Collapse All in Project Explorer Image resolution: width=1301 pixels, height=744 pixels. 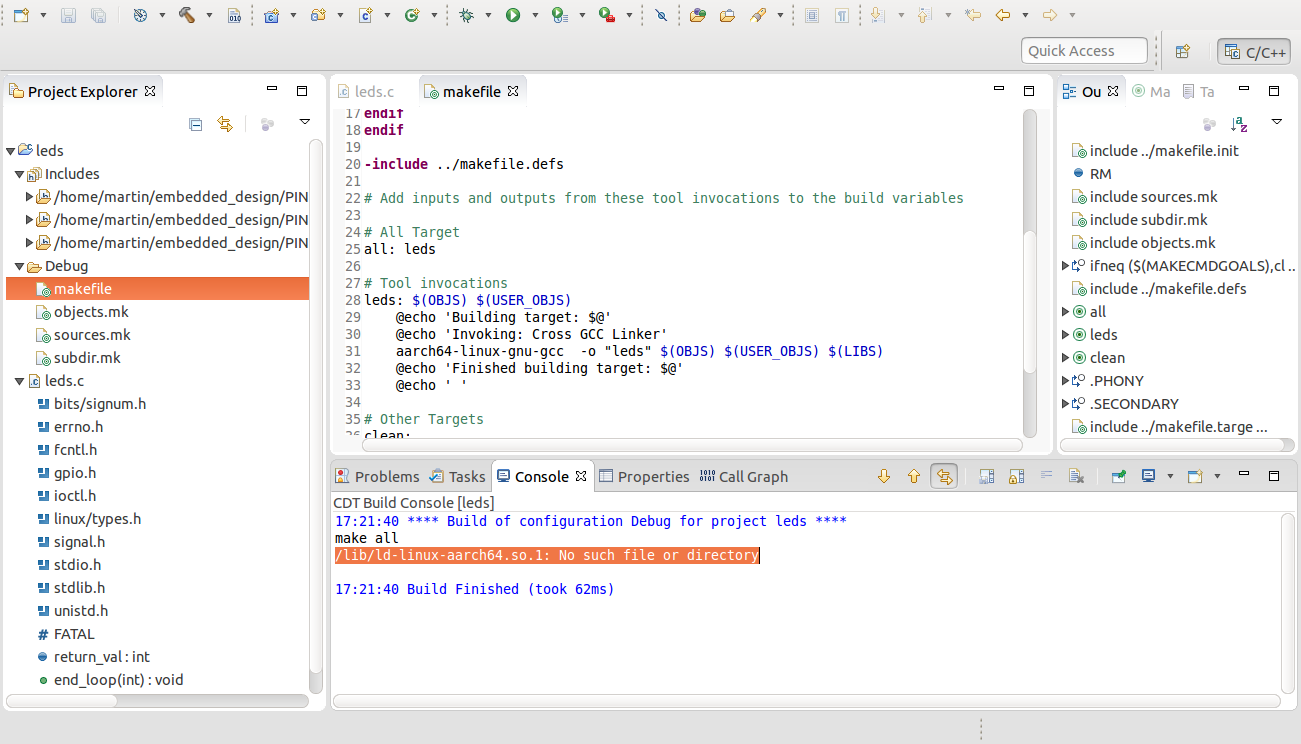(x=196, y=124)
